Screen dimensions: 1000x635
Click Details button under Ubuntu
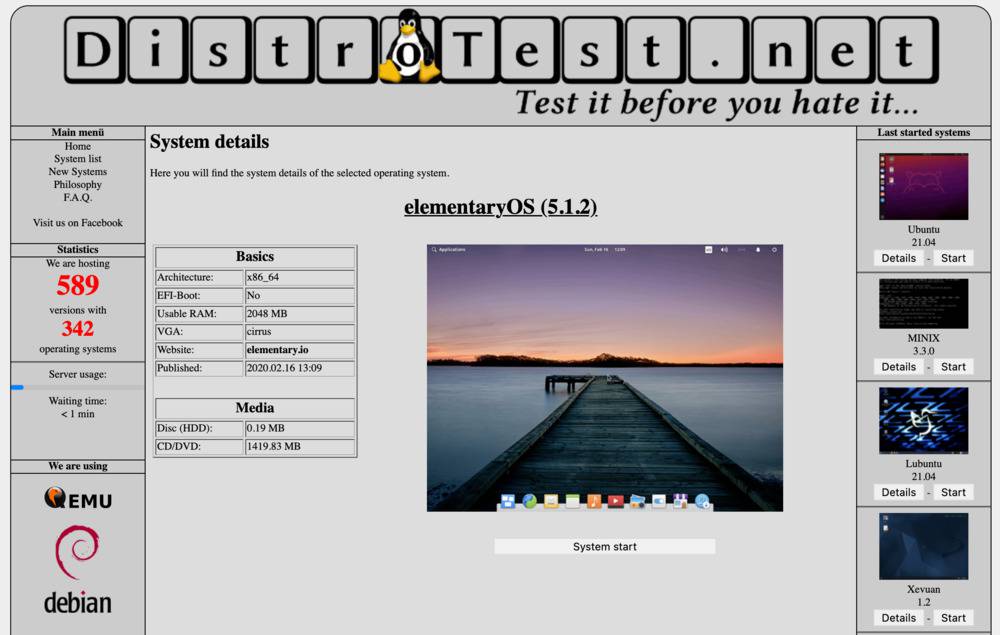898,258
